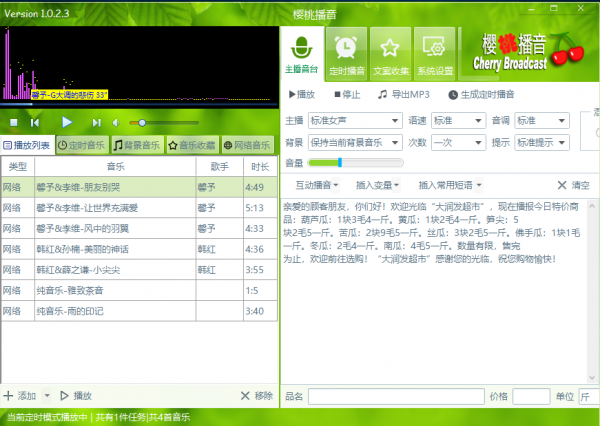
Task: Open the 语速 speed dropdown
Action: coord(458,121)
